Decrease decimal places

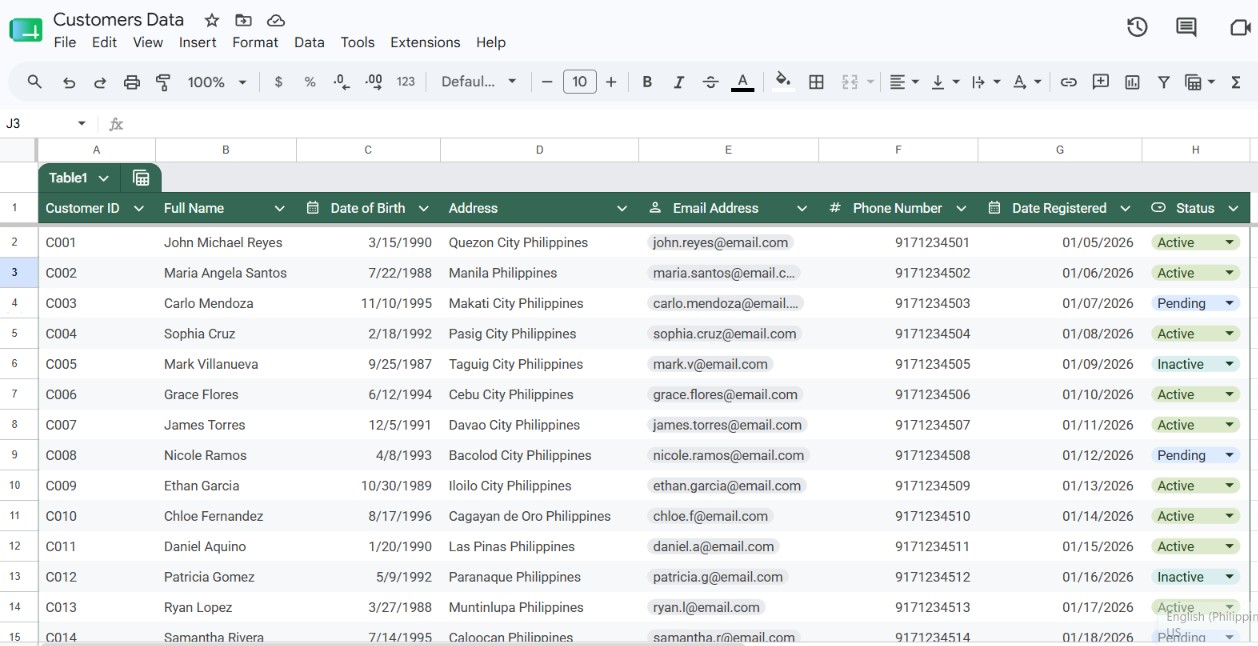[342, 82]
